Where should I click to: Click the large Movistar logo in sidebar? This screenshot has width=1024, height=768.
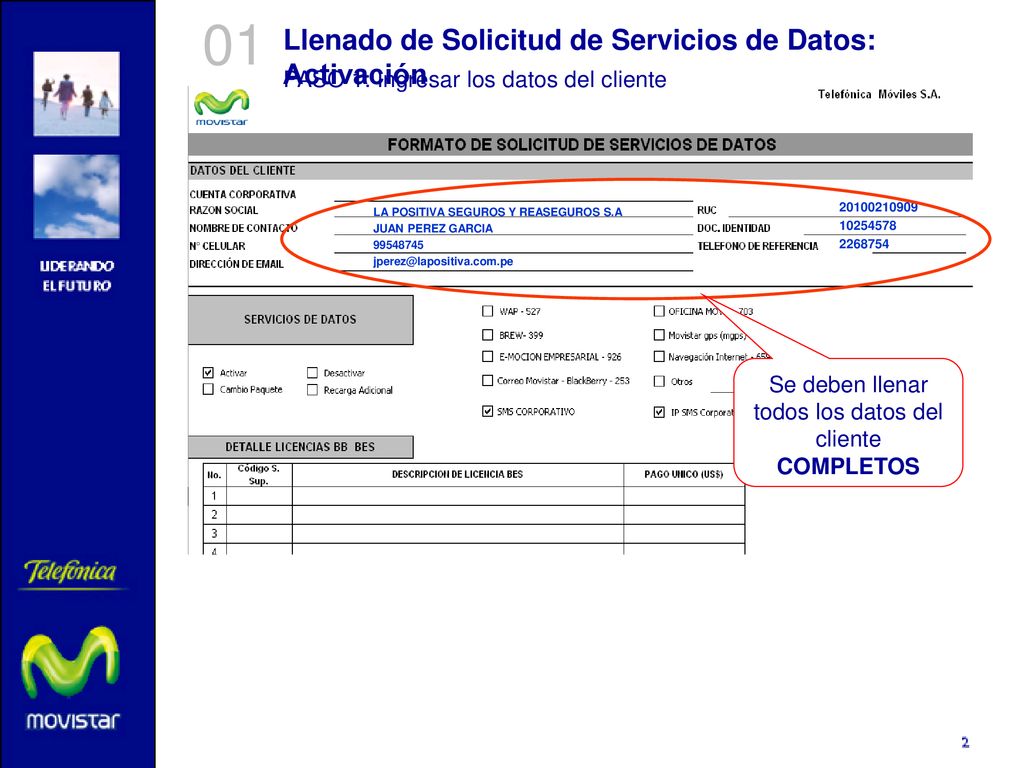[71, 678]
